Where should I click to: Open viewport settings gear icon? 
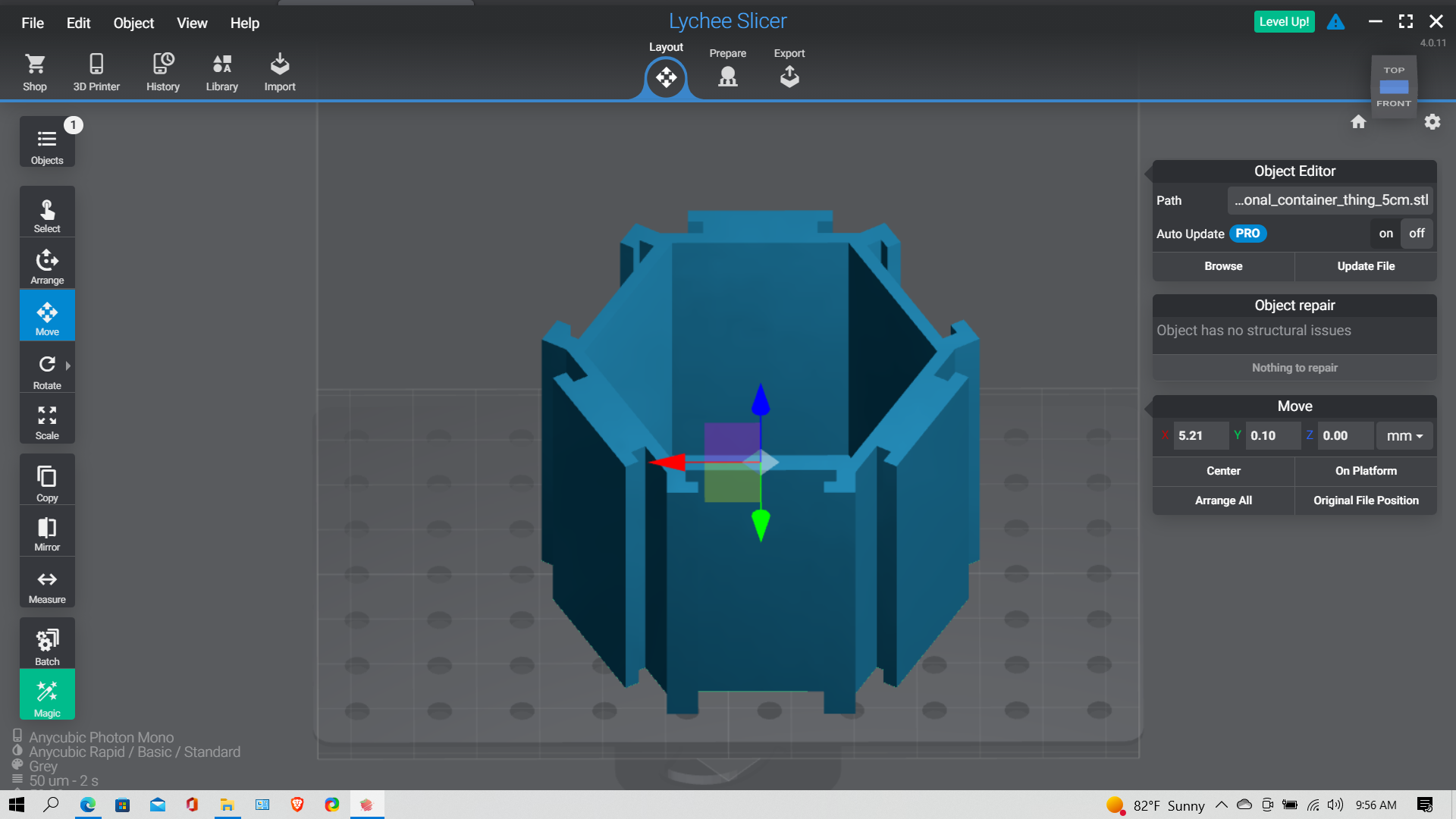(x=1432, y=121)
